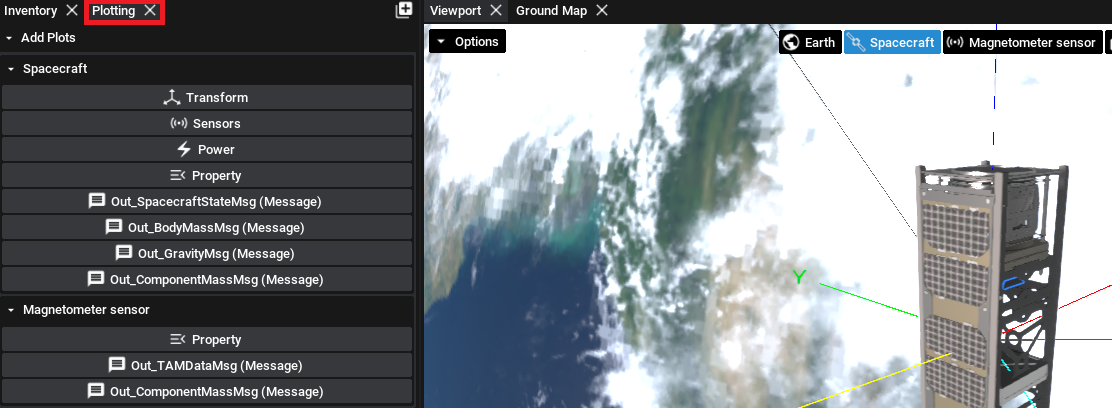Switch to the Ground Map tab
The height and width of the screenshot is (408, 1112).
click(551, 11)
